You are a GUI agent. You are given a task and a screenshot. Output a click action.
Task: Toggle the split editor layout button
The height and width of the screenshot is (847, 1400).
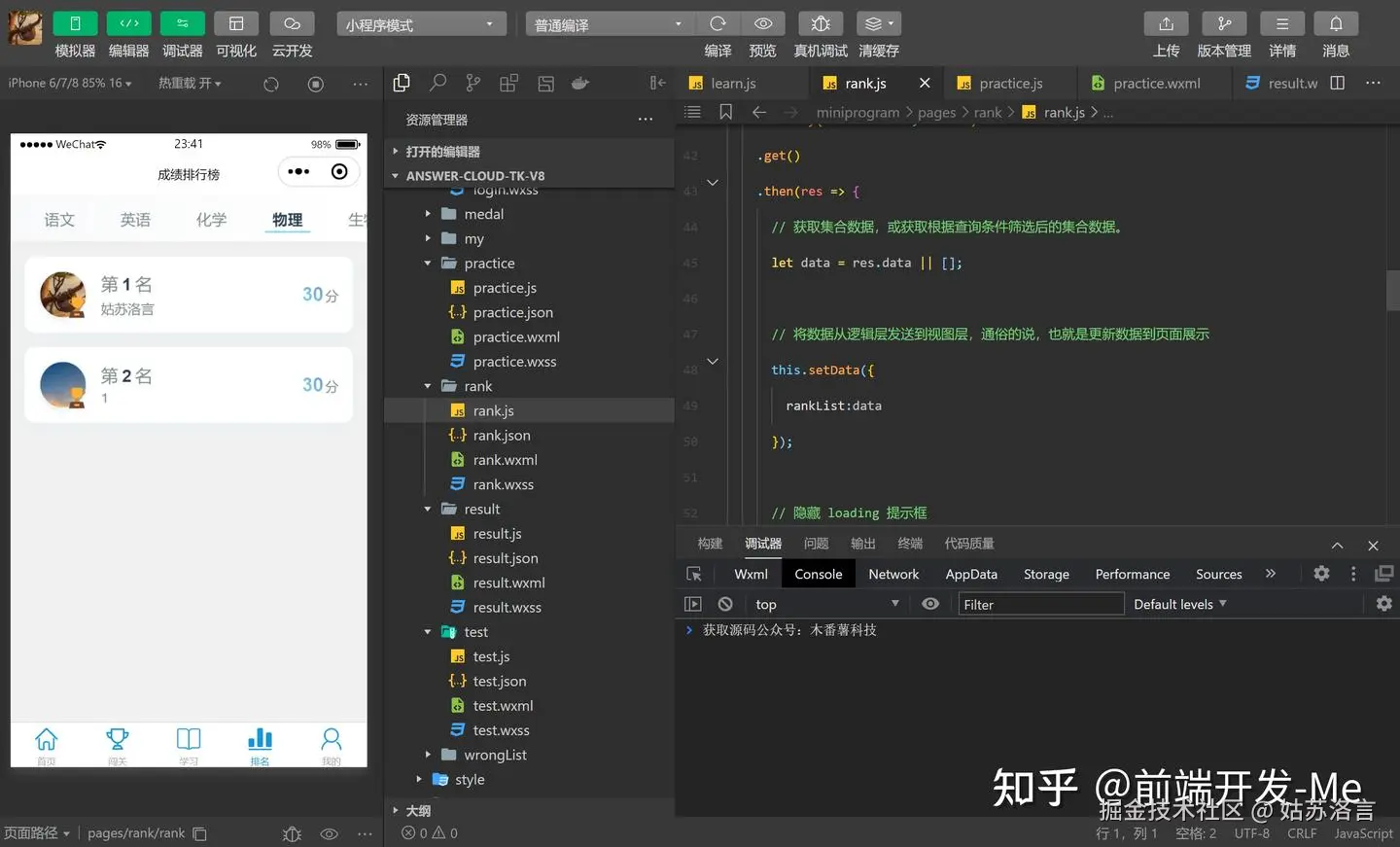coord(1338,84)
